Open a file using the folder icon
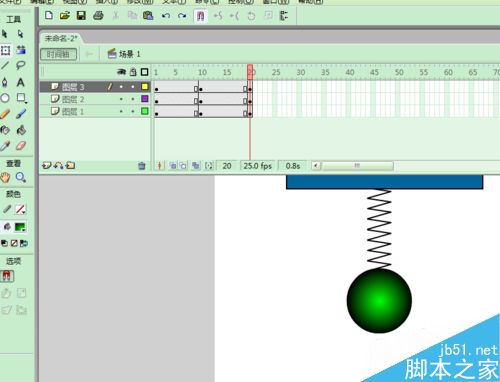The image size is (500, 382). click(x=65, y=15)
